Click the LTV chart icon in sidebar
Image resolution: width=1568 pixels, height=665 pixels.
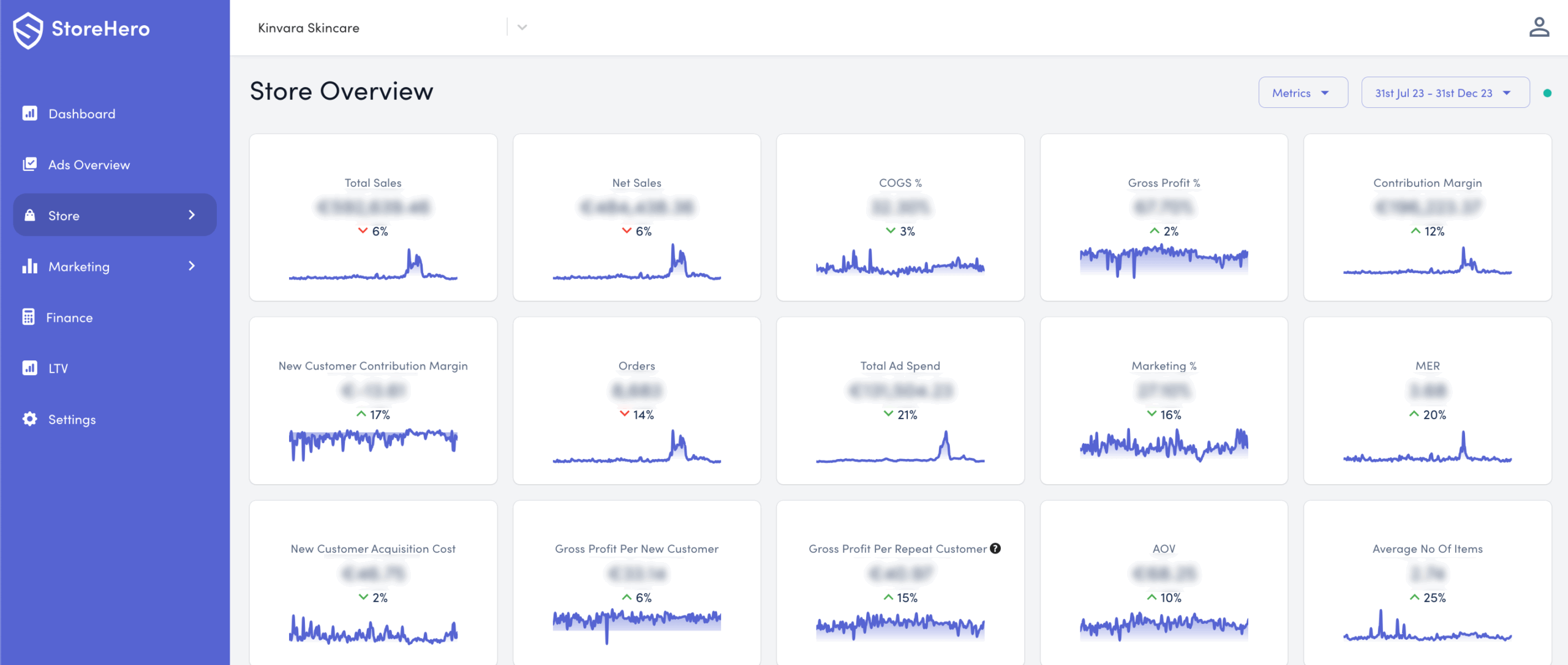[29, 368]
